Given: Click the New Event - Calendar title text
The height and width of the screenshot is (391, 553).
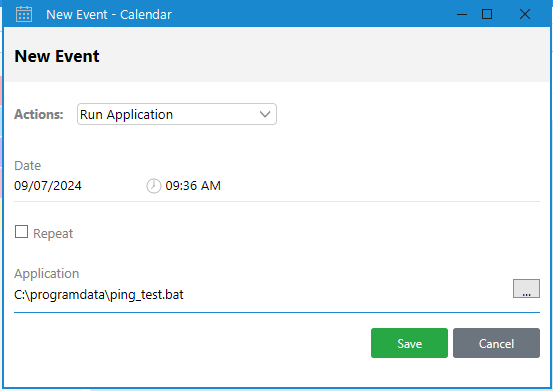Looking at the screenshot, I should pyautogui.click(x=109, y=15).
